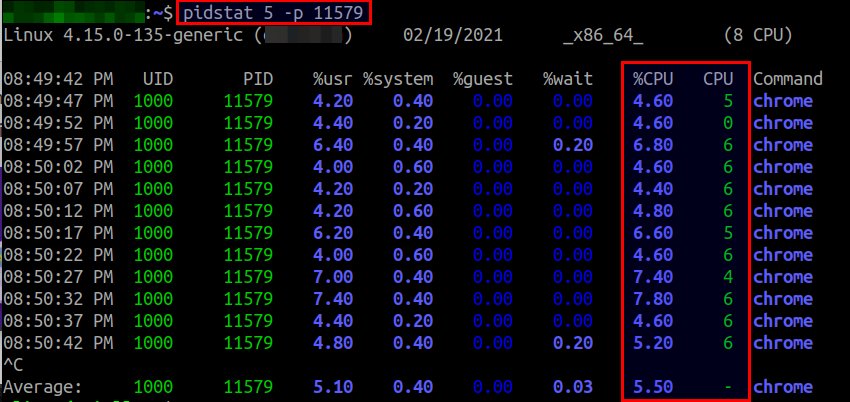This screenshot has width=850, height=402.
Task: Select the 0.03 average %wait value
Action: [573, 387]
